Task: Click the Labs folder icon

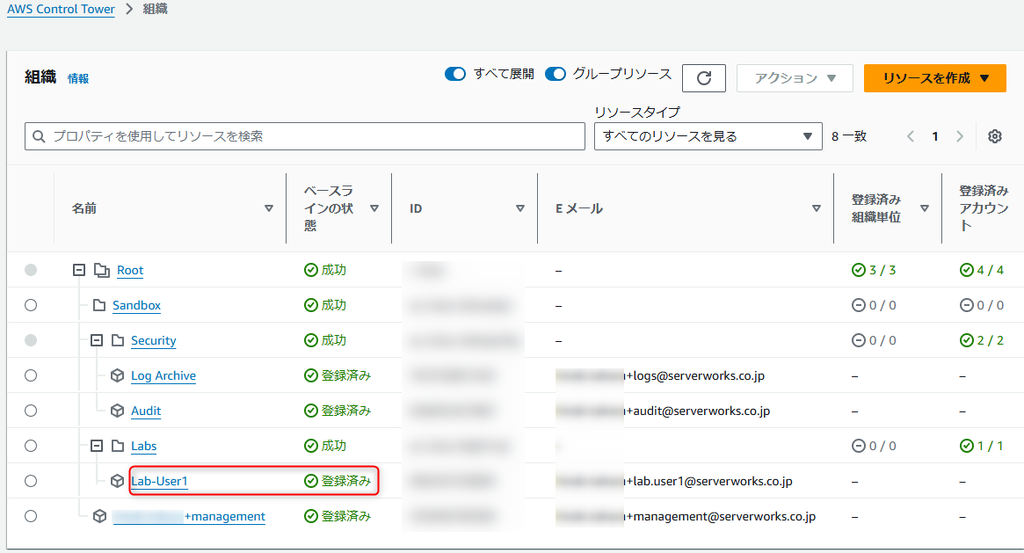Action: point(118,446)
